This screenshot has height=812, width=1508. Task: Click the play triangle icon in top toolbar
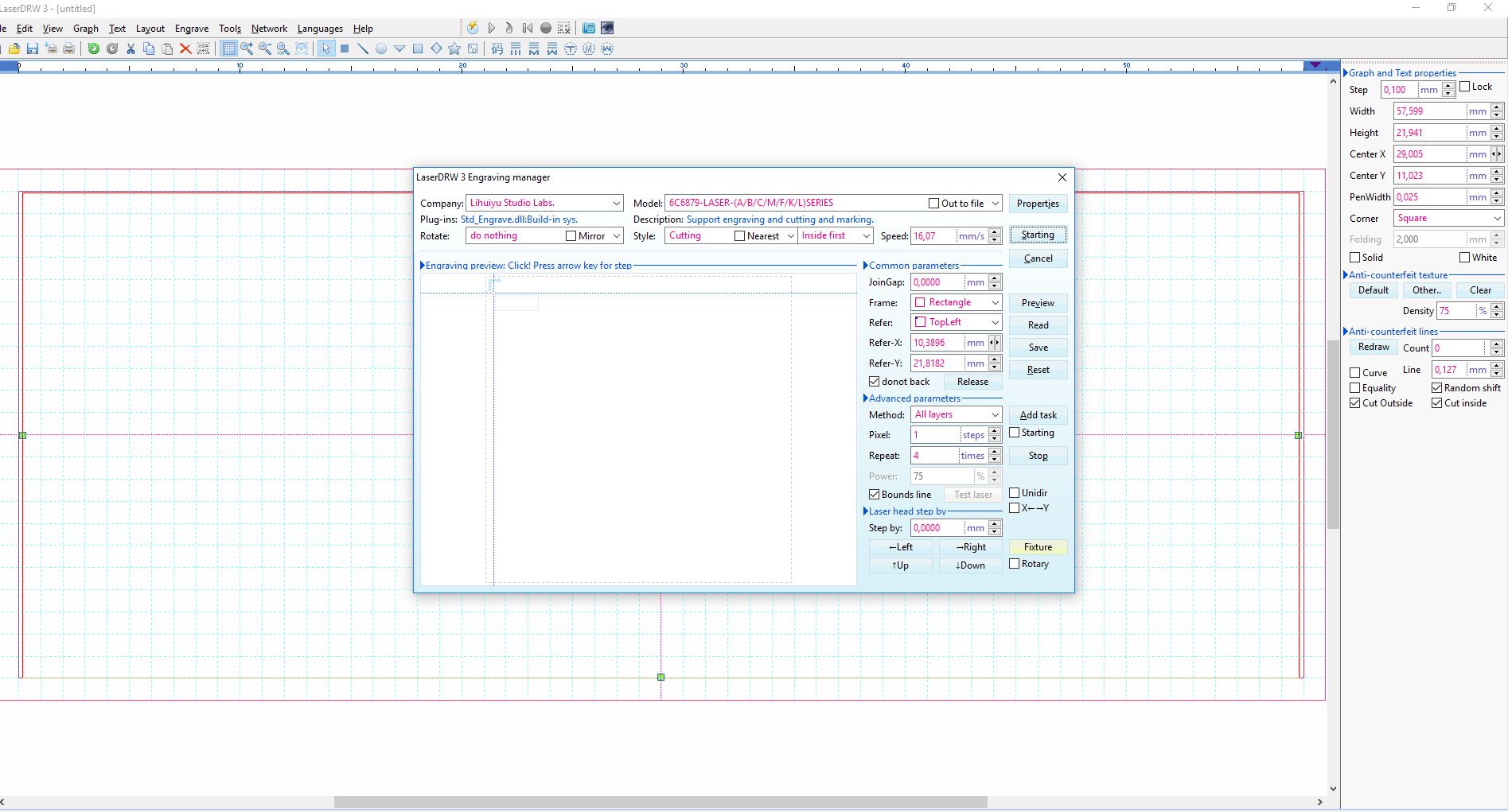tap(492, 28)
